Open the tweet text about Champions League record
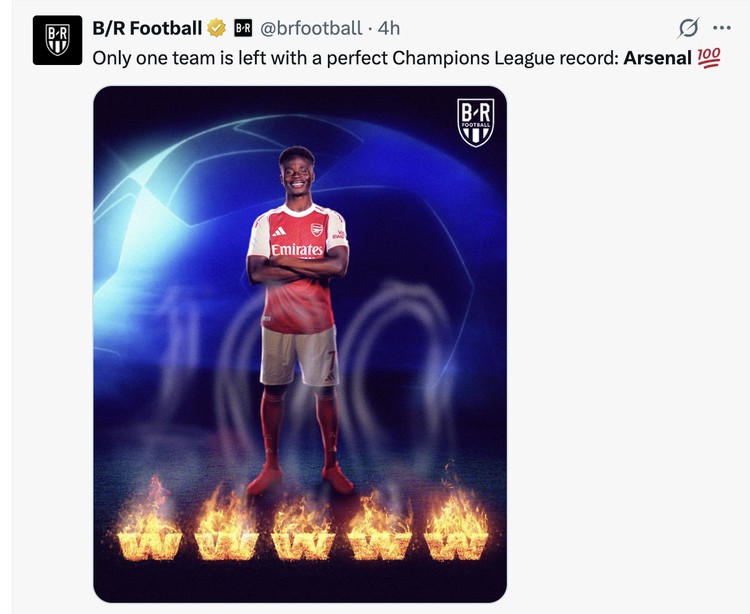The height and width of the screenshot is (614, 750). tap(350, 57)
